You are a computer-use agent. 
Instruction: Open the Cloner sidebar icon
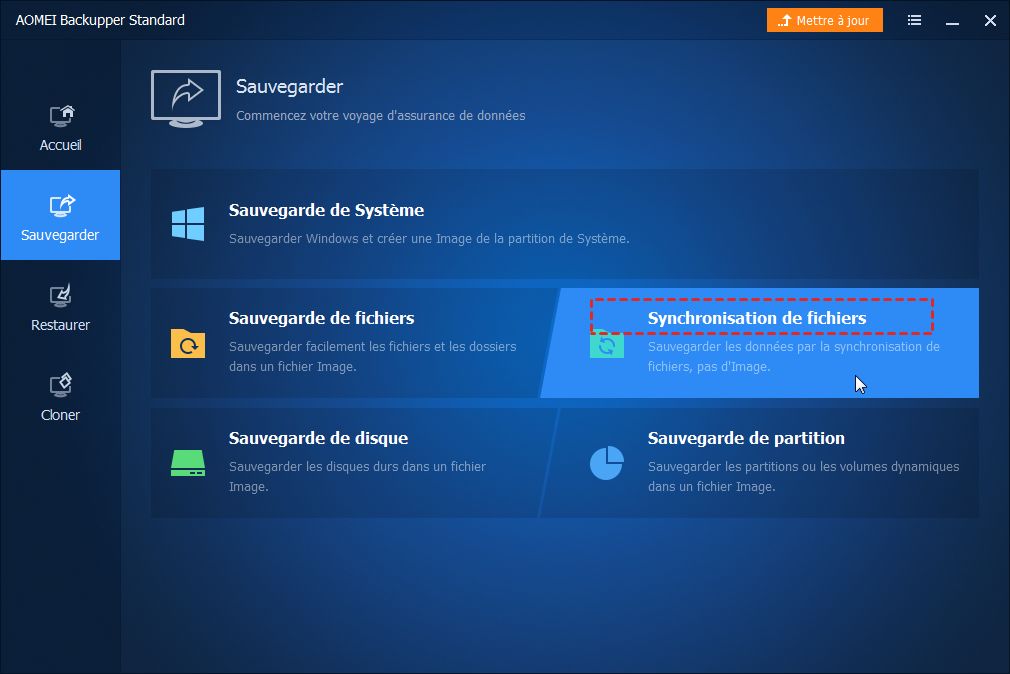coord(61,385)
